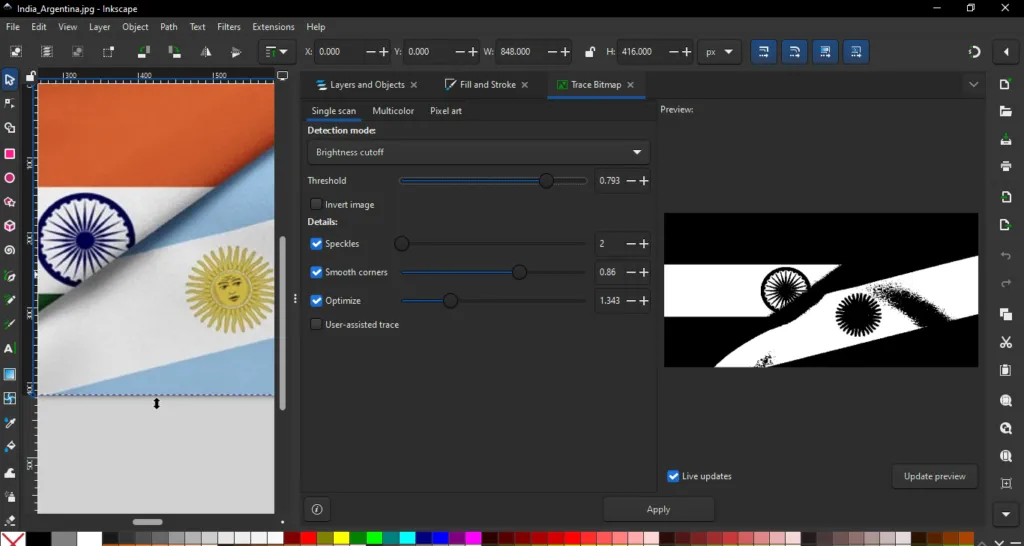Select the Node edit tool
The image size is (1024, 546).
coord(10,104)
